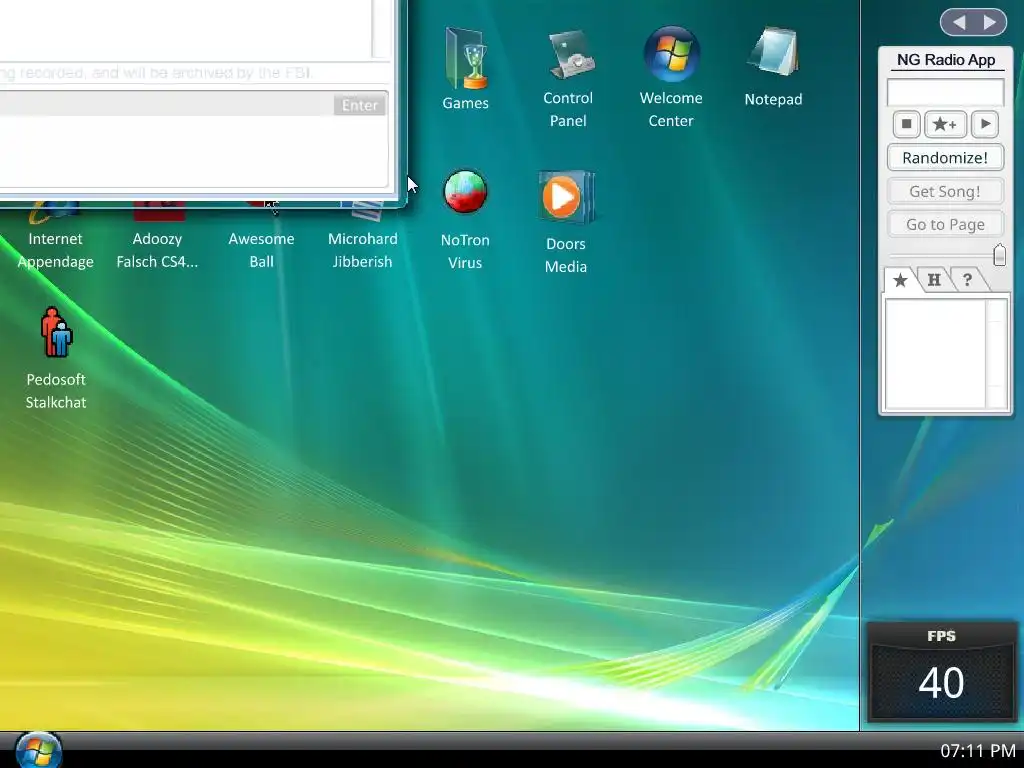Viewport: 1024px width, 768px height.
Task: Select the Internet Appendage label
Action: tap(56, 250)
